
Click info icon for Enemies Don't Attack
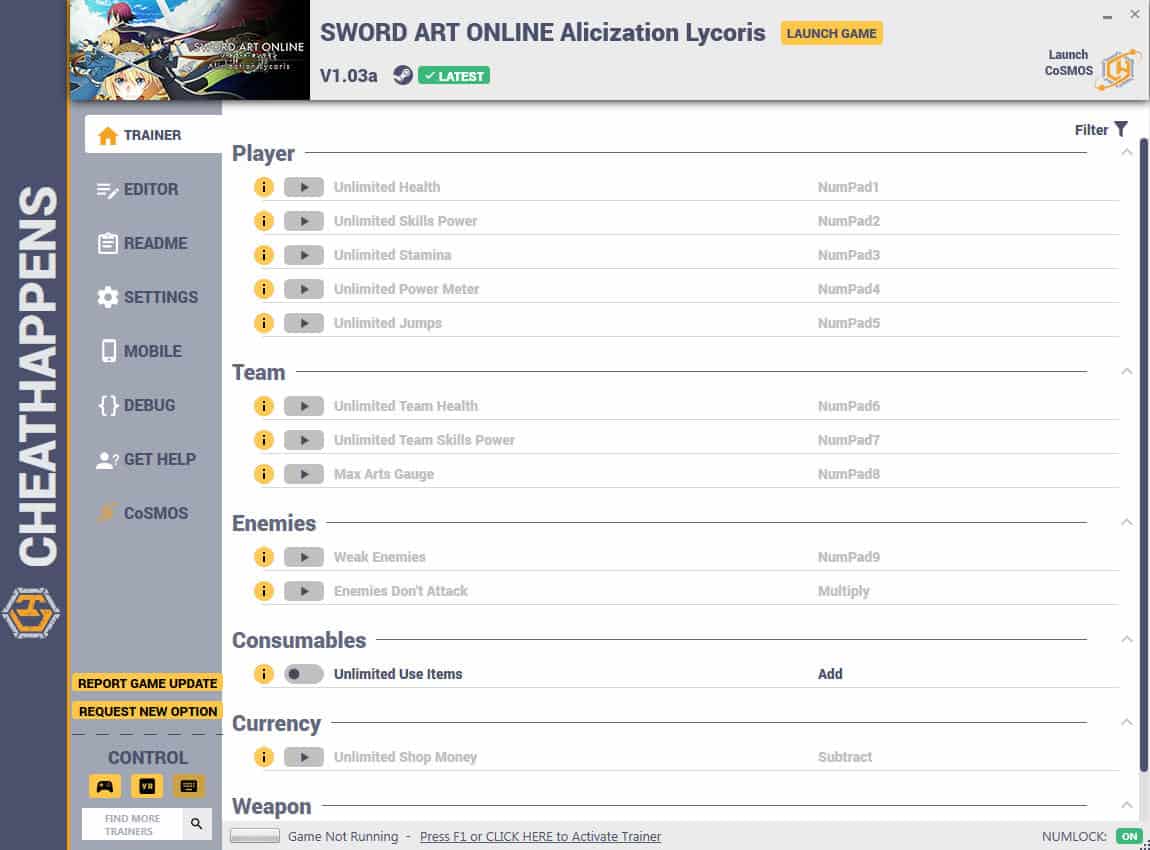[263, 591]
